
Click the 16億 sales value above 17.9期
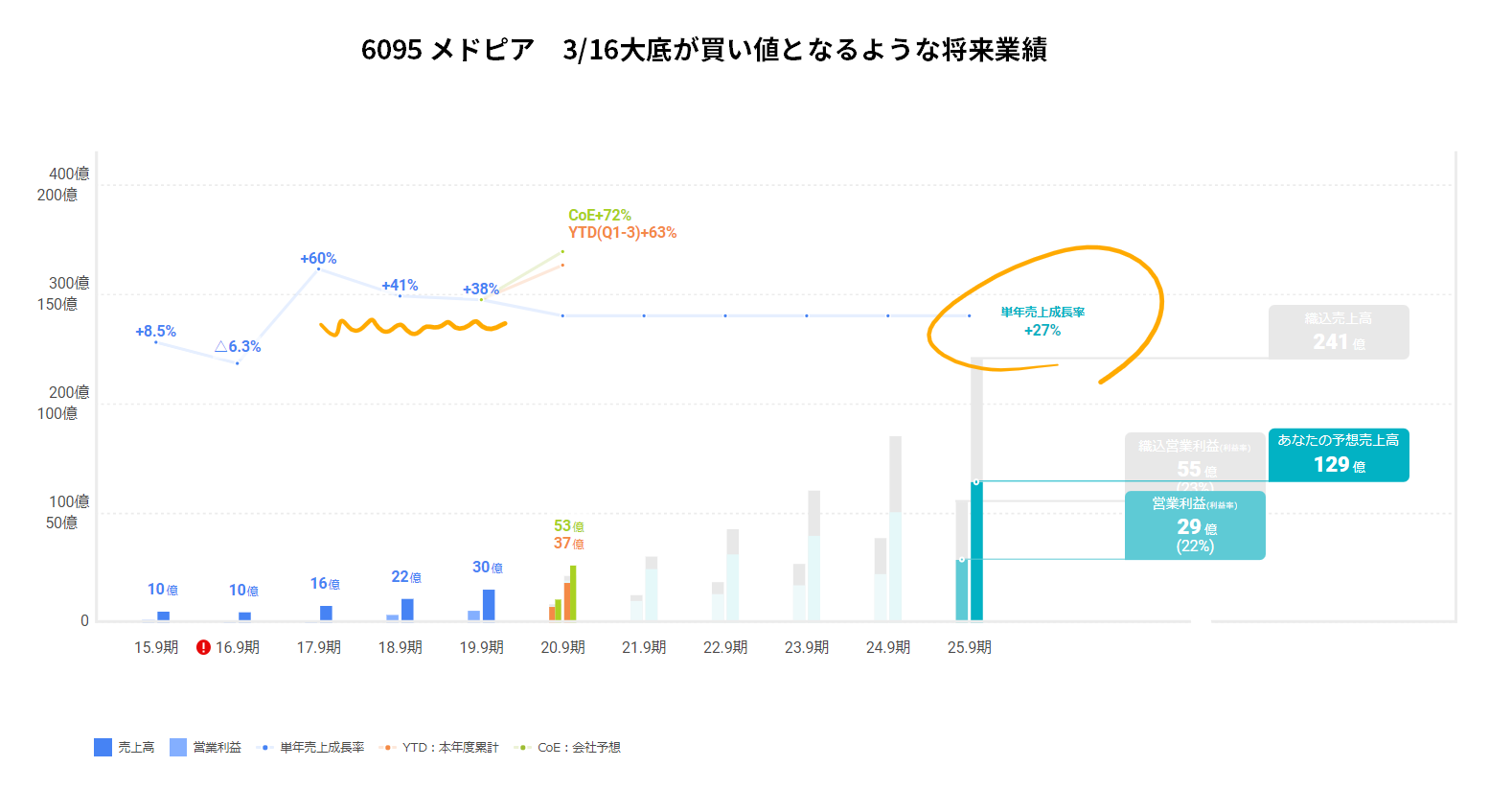(x=325, y=584)
